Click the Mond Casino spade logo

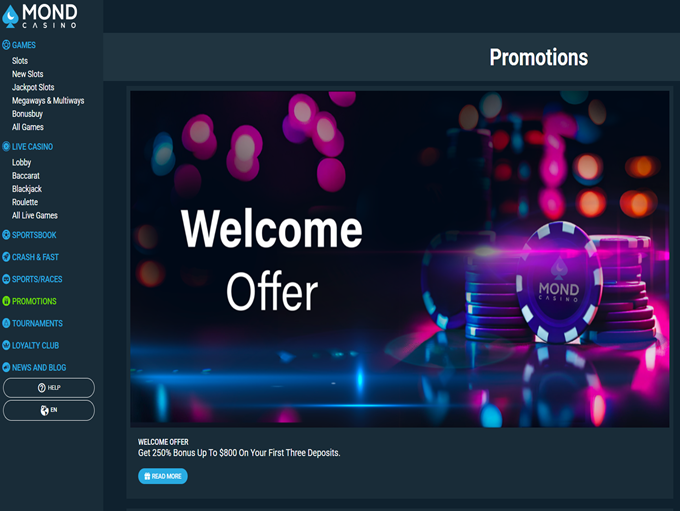pos(10,16)
